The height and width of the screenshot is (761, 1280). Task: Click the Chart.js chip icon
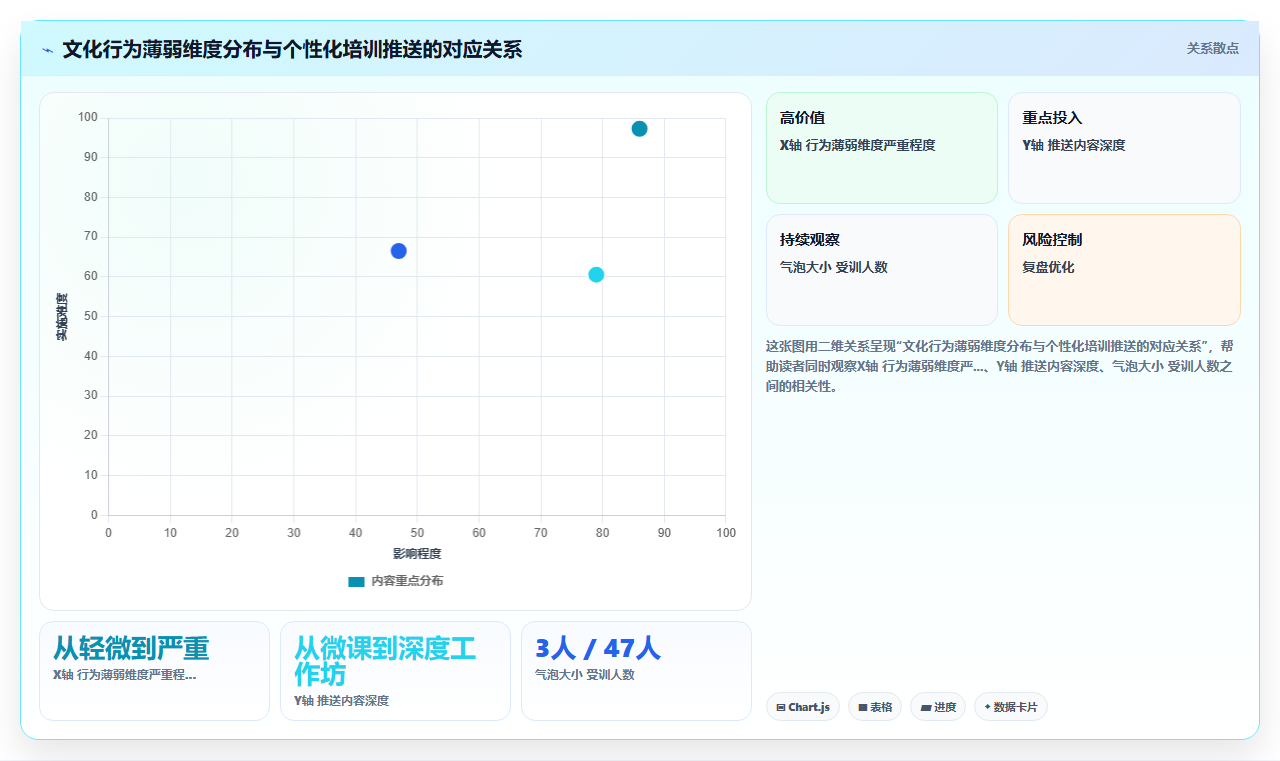click(x=781, y=708)
